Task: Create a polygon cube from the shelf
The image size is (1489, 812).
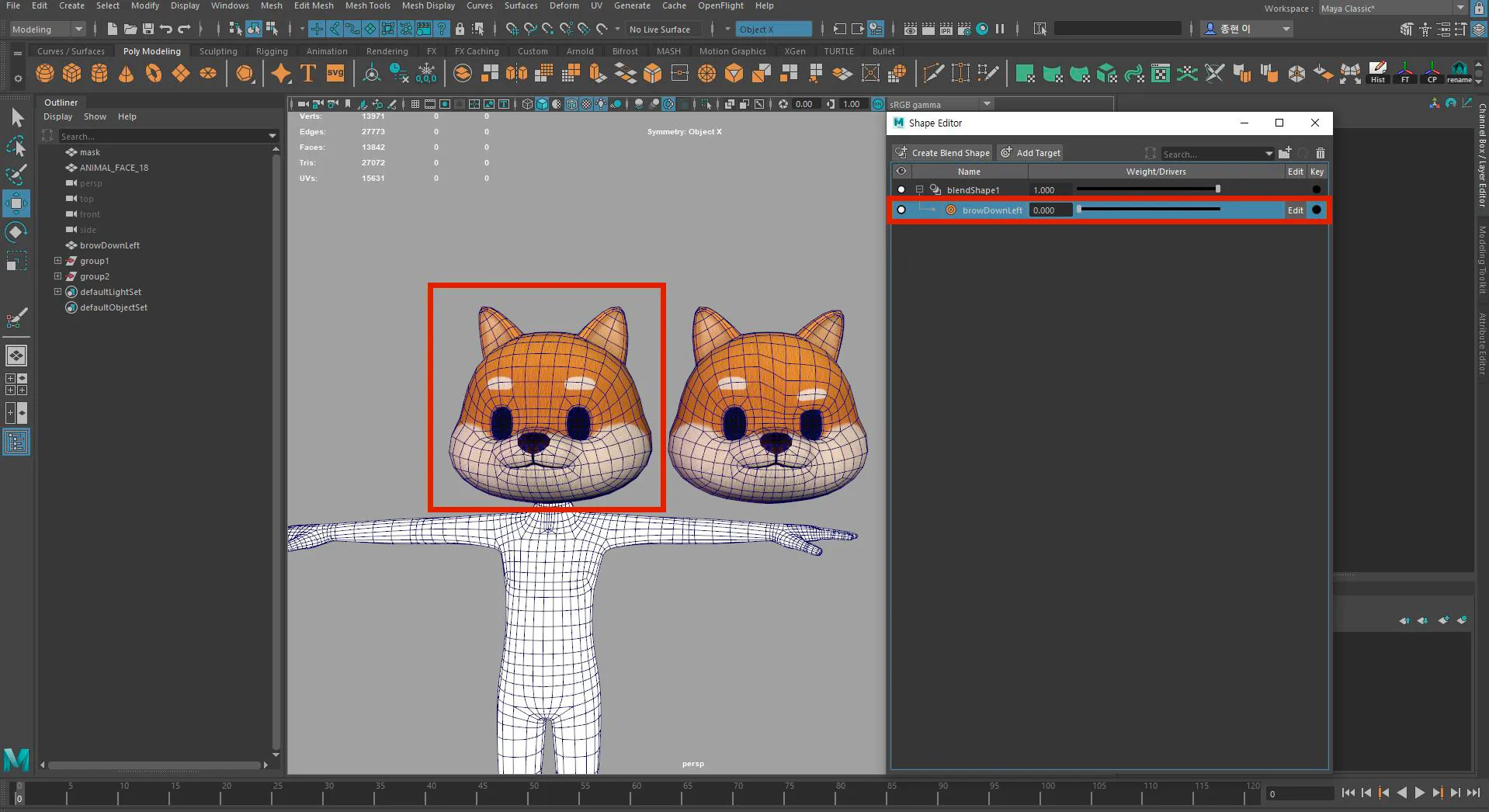Action: (72, 74)
